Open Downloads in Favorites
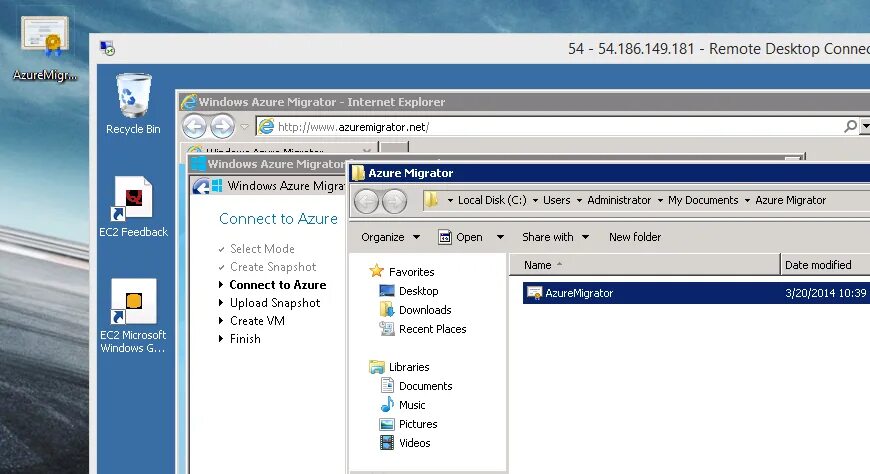The height and width of the screenshot is (474, 870). [416, 310]
